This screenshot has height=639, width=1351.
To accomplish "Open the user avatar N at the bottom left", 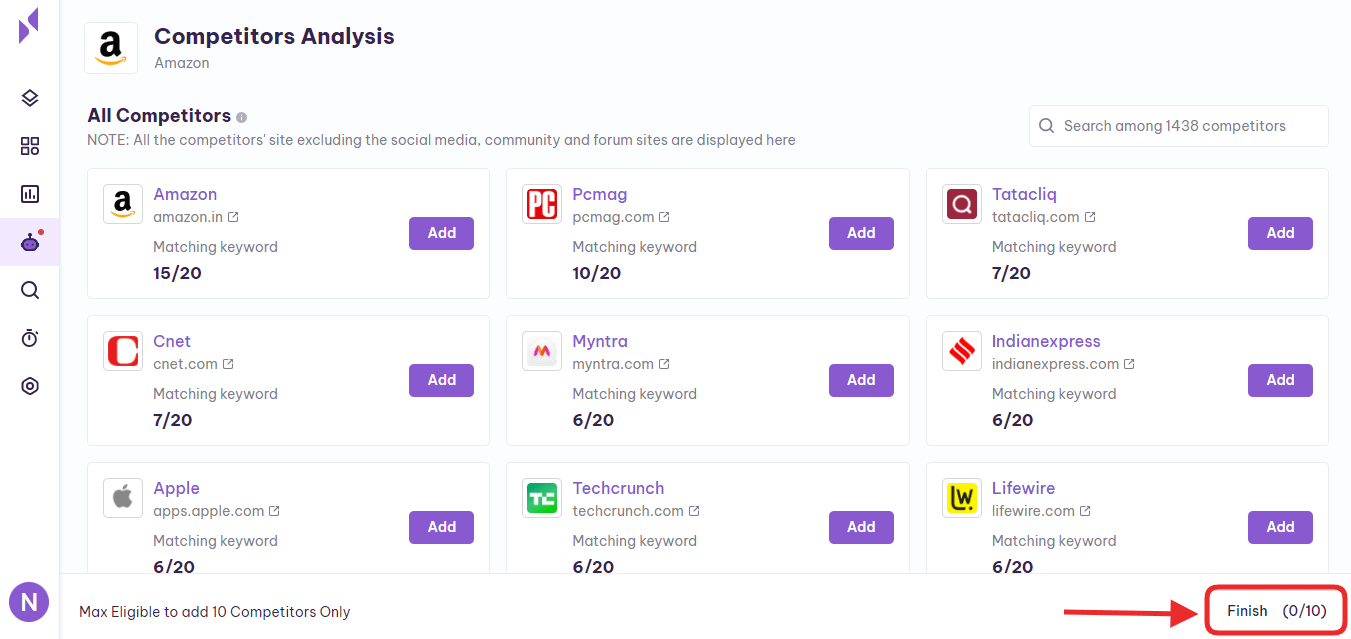I will 29,602.
